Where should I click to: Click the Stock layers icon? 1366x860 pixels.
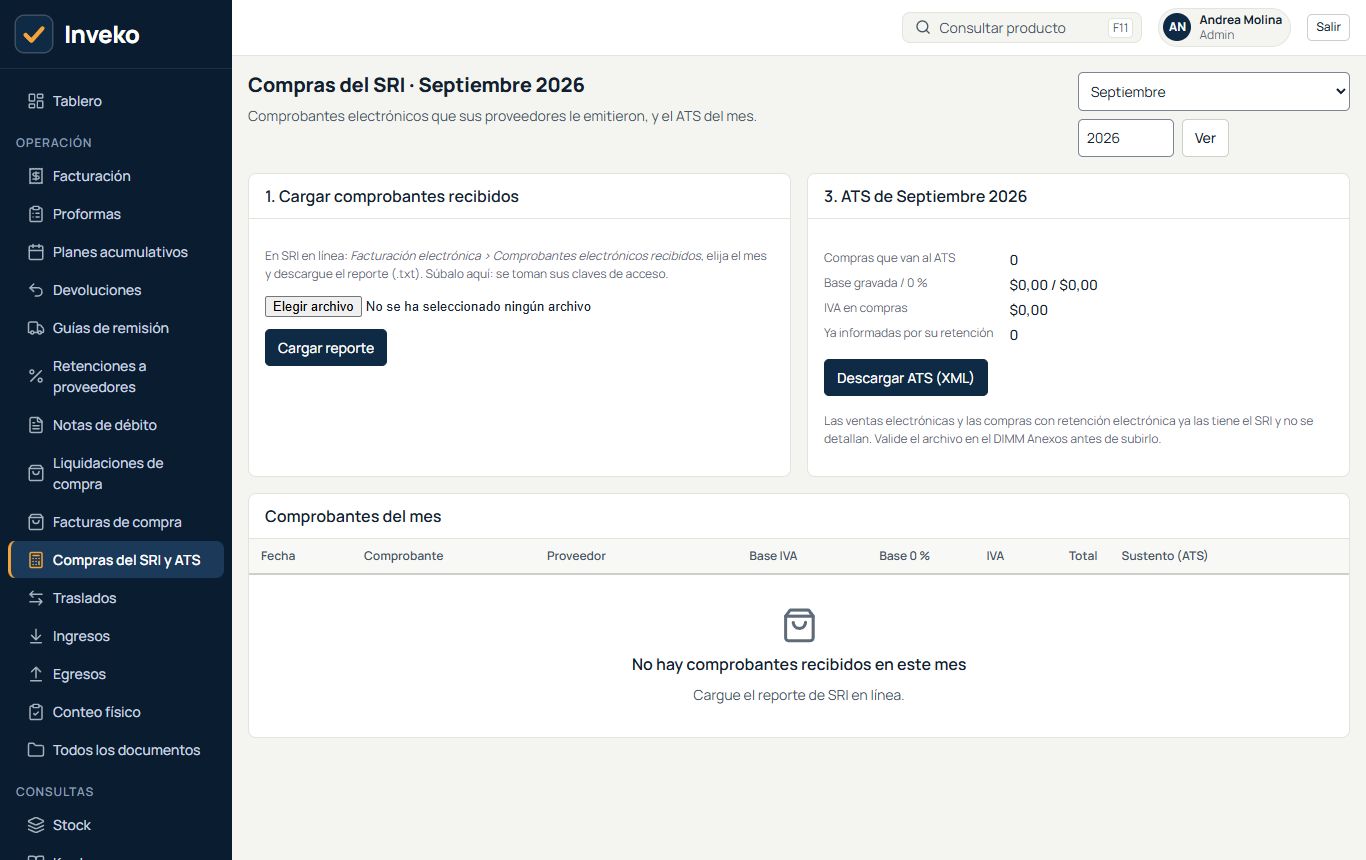tap(36, 825)
